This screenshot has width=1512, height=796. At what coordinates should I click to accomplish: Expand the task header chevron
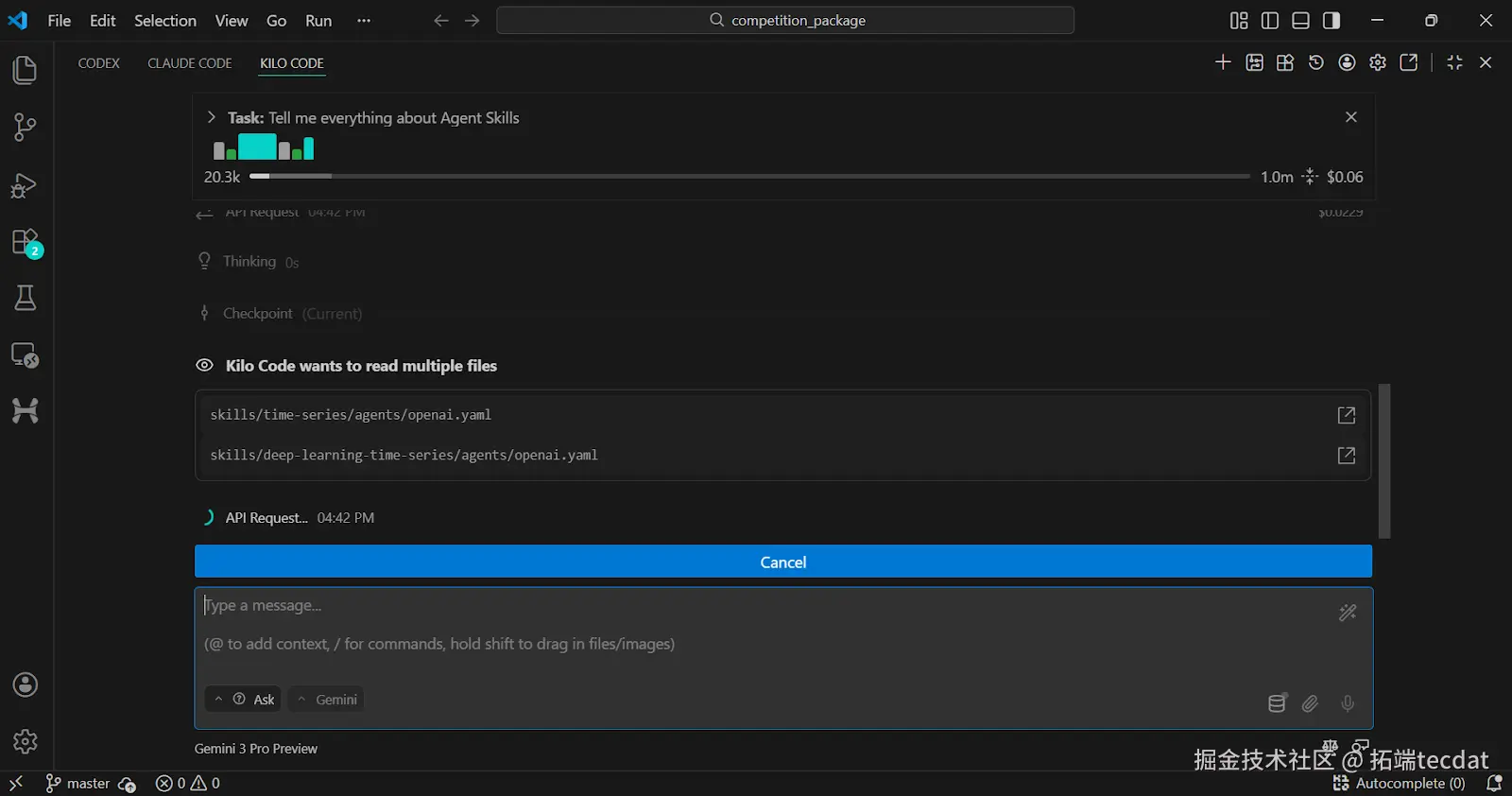tap(212, 117)
